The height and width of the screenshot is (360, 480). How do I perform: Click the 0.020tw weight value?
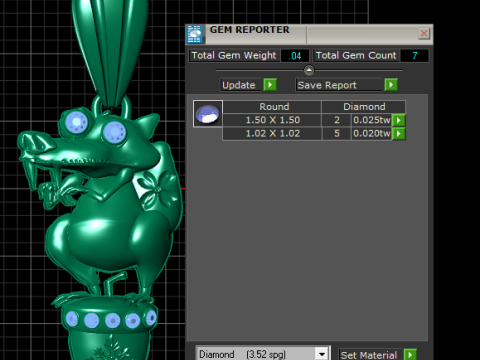point(372,134)
